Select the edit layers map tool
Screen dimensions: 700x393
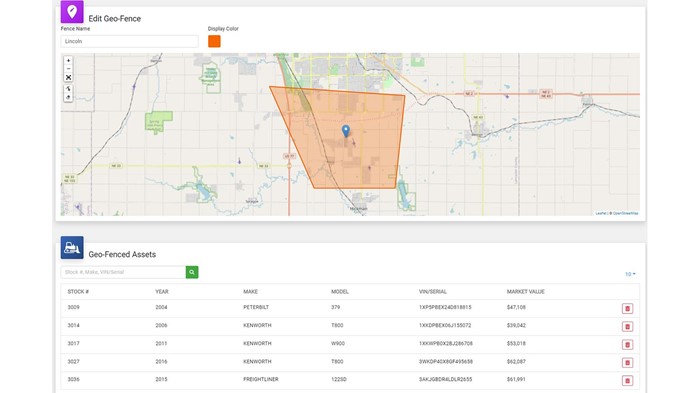(x=68, y=89)
